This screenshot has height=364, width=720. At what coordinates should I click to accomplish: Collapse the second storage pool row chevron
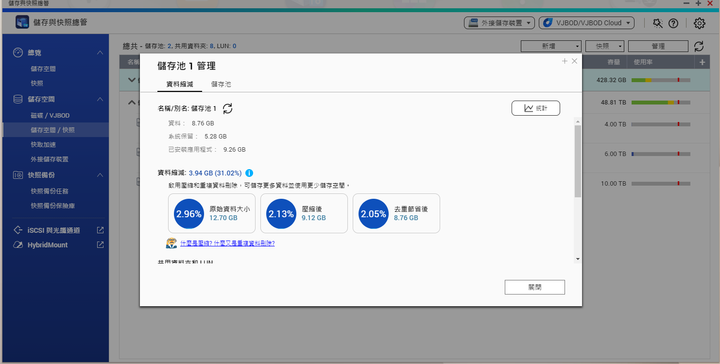coord(132,102)
